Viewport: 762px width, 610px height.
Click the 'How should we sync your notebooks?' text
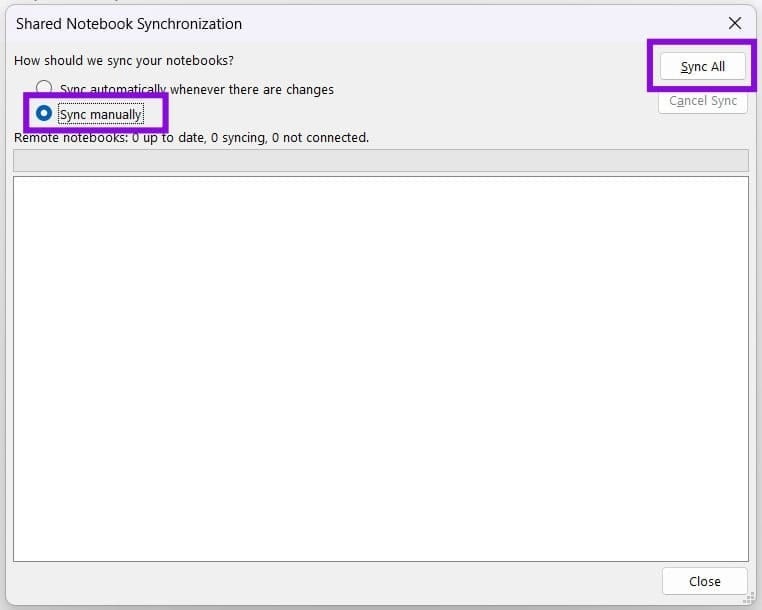tap(124, 61)
